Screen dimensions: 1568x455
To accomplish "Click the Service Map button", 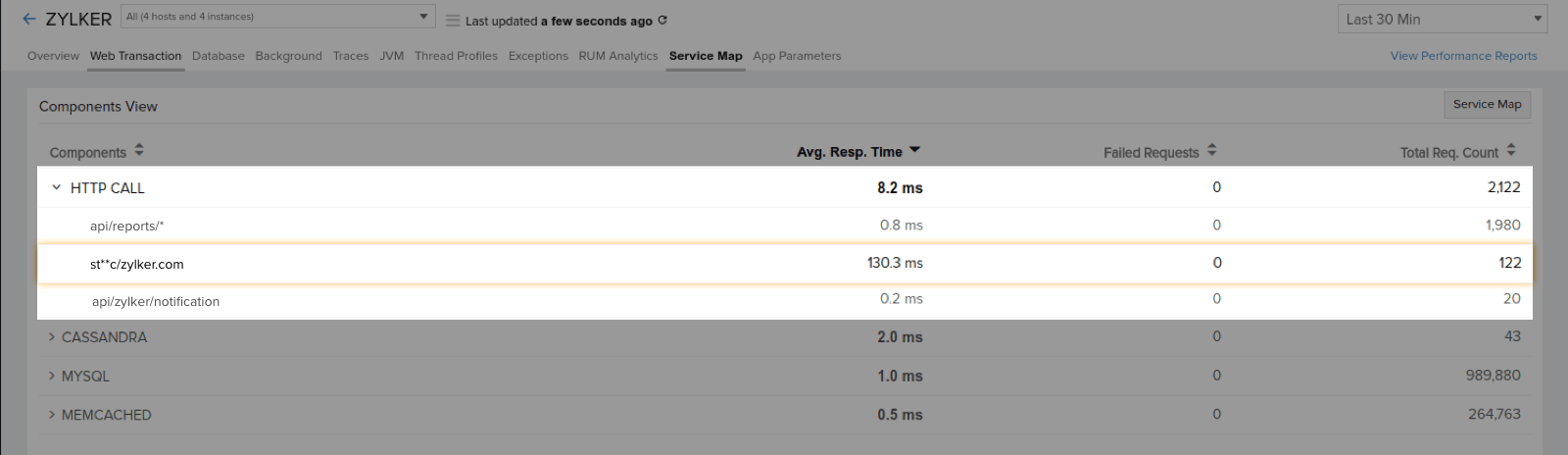I will 1487,105.
